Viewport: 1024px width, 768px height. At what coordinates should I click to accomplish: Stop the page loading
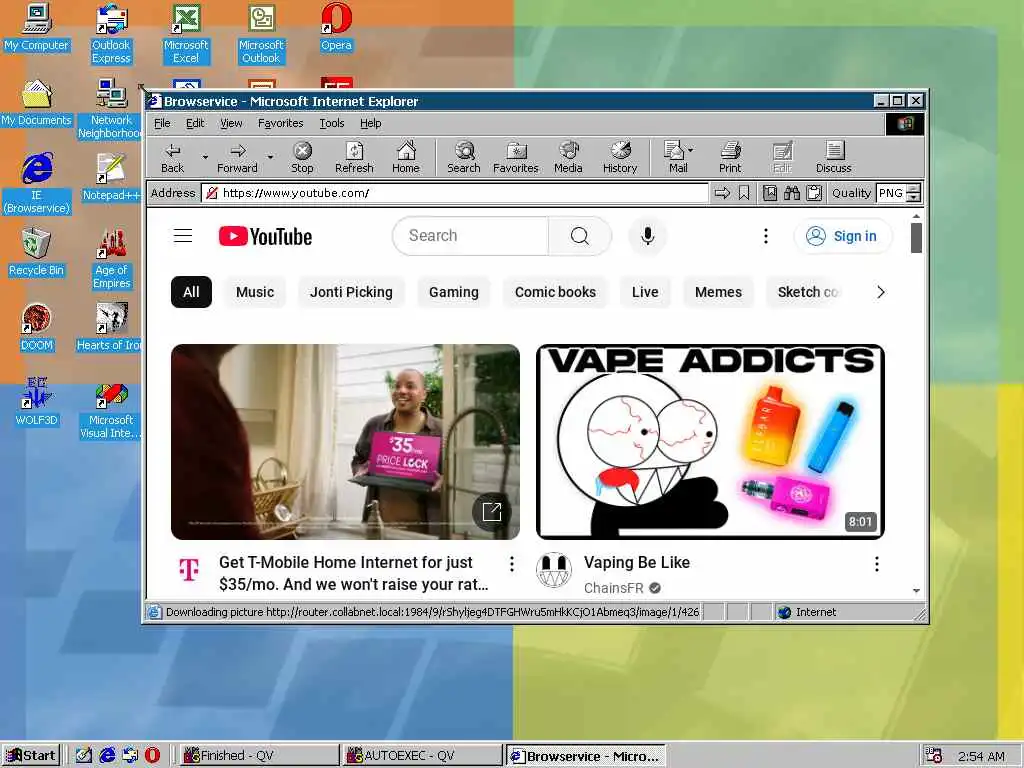click(x=302, y=158)
